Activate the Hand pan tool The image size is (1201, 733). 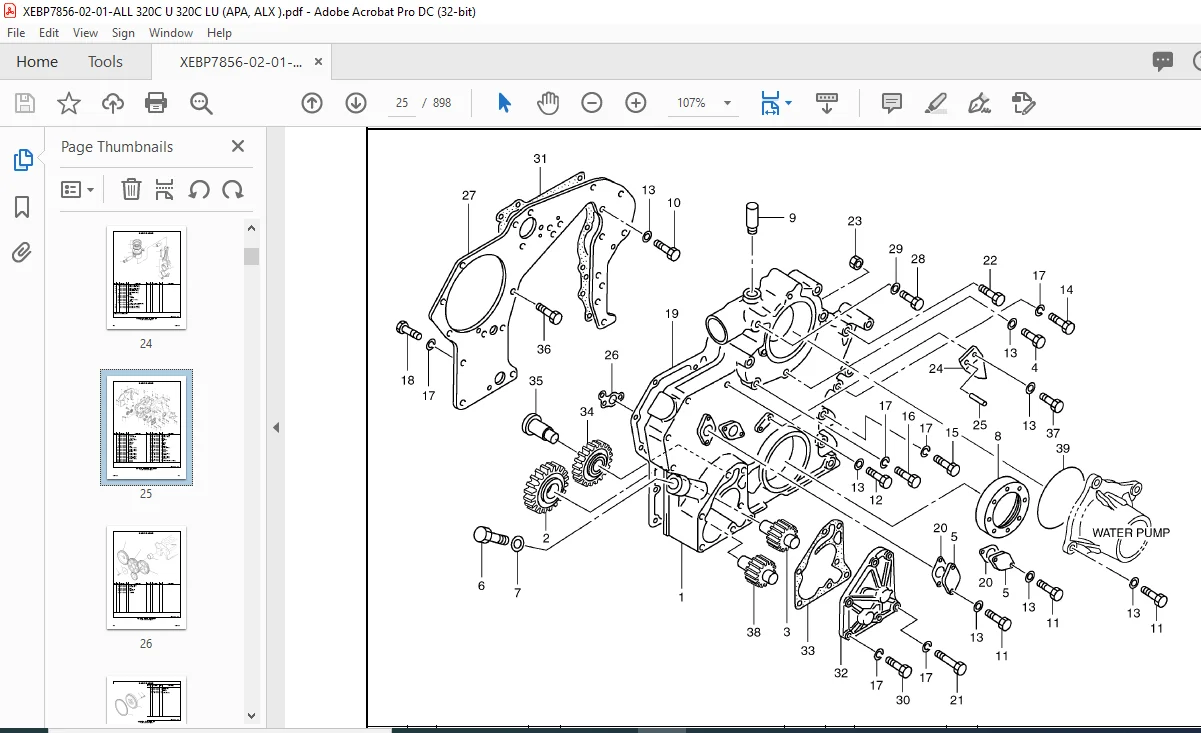click(x=548, y=103)
